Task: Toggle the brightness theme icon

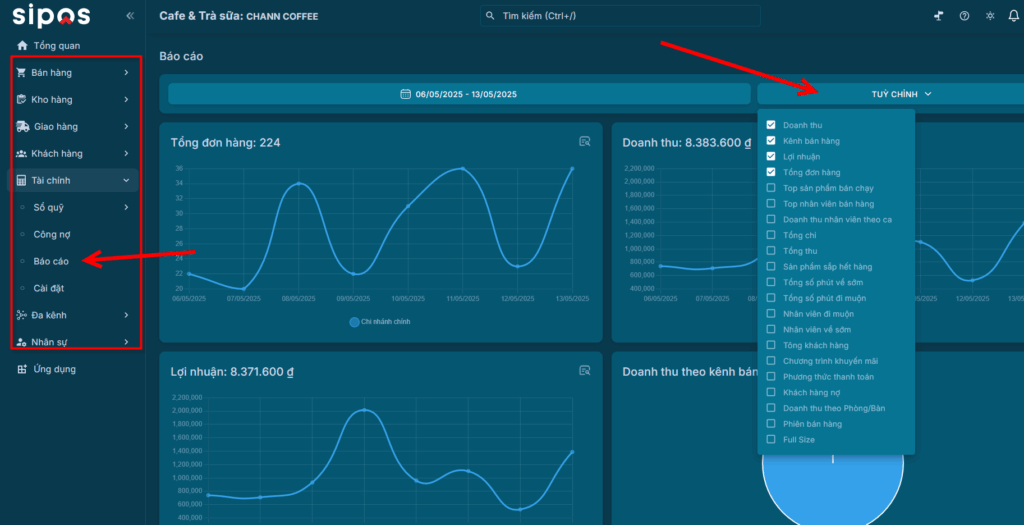Action: pos(990,16)
